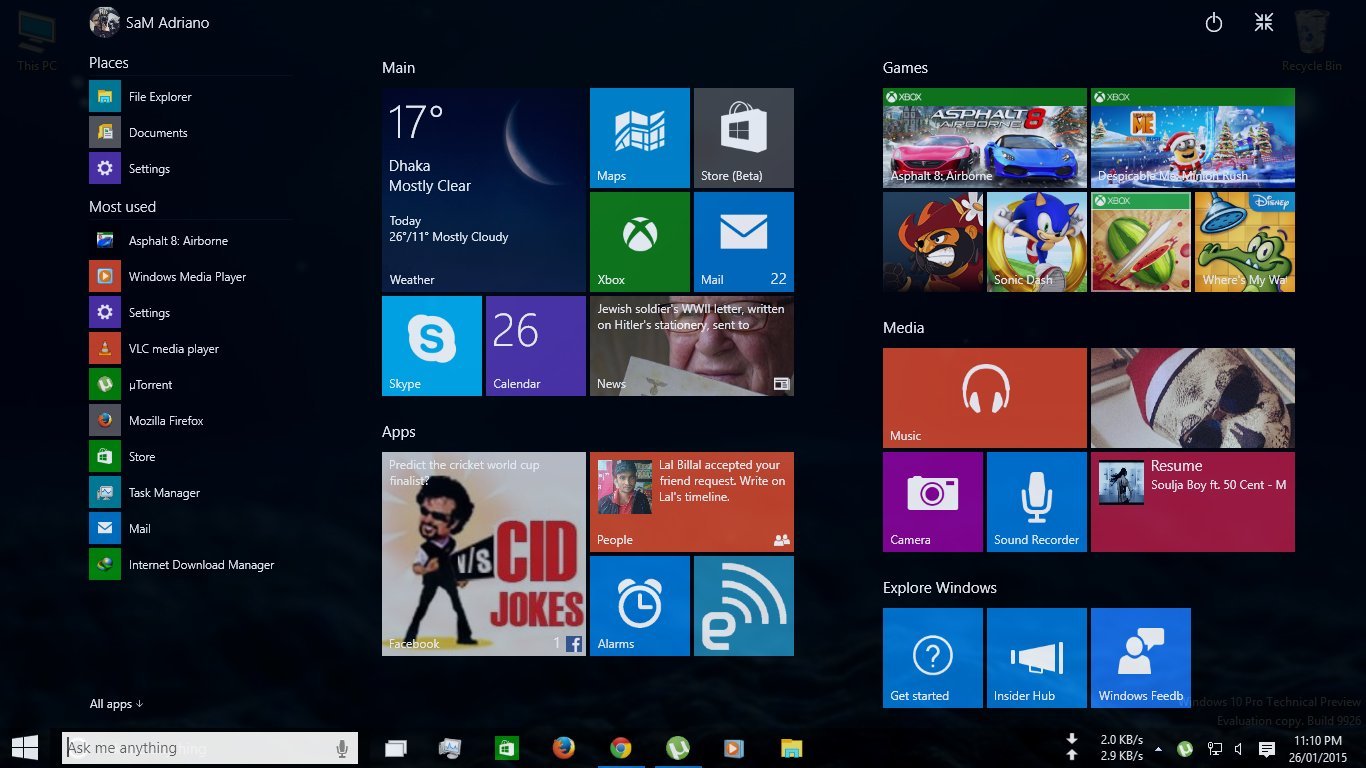Click the Ask me anything search box
The height and width of the screenshot is (768, 1366).
pyautogui.click(x=210, y=748)
